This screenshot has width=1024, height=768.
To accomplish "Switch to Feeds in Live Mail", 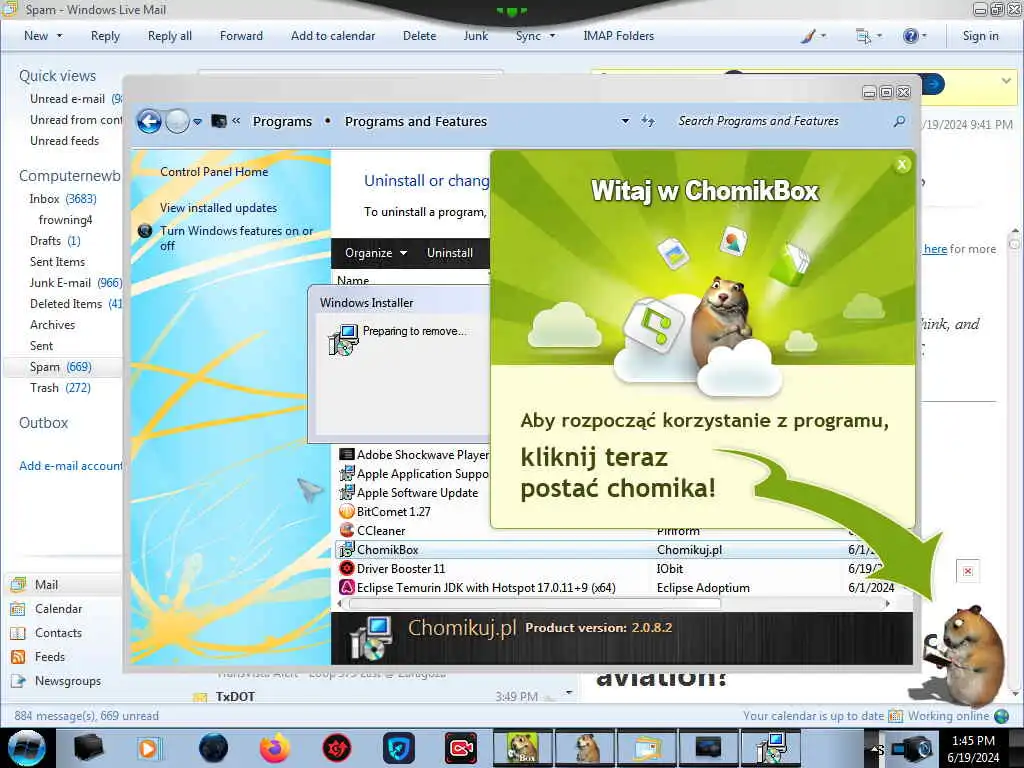I will point(50,657).
